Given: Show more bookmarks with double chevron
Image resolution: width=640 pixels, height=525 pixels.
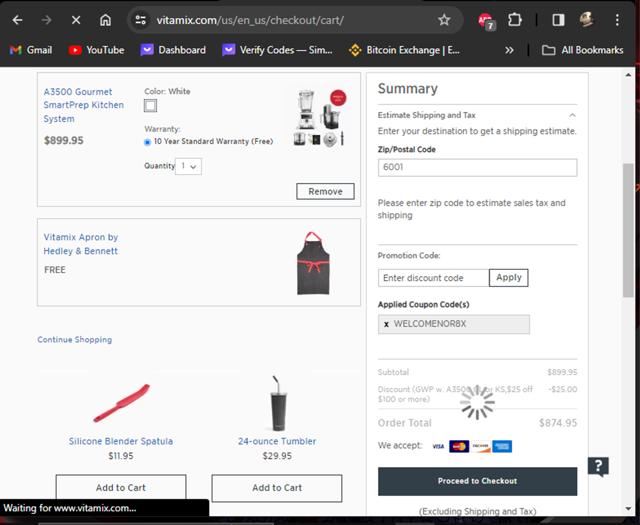Looking at the screenshot, I should (509, 50).
